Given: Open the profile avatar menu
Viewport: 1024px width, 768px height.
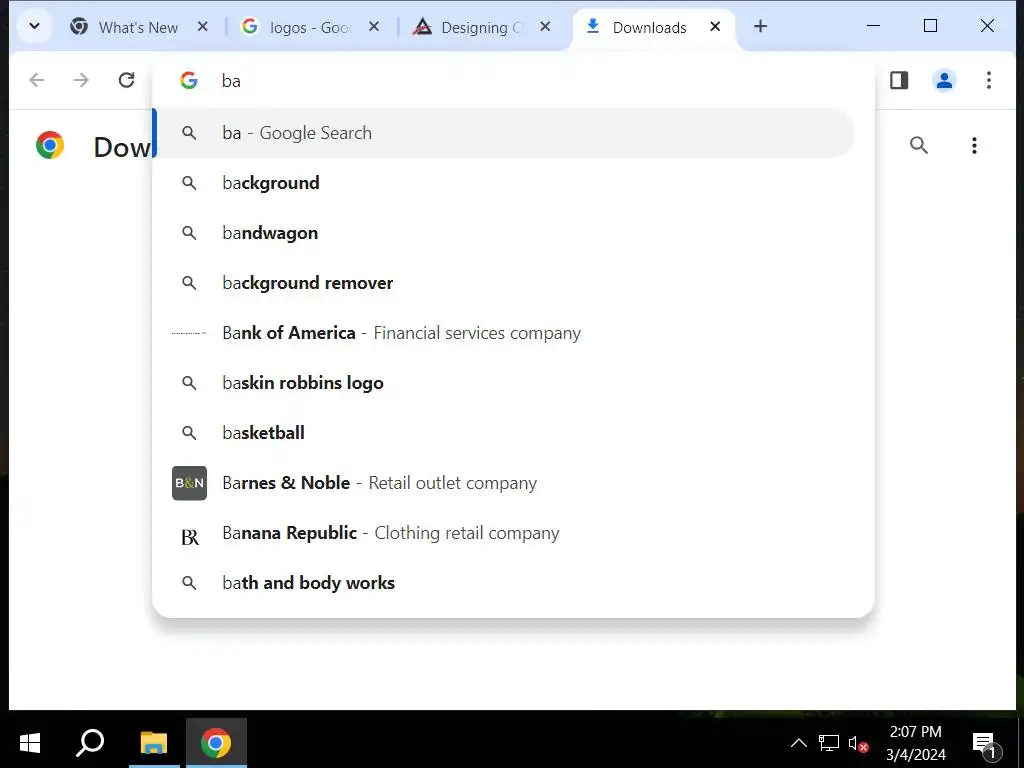Looking at the screenshot, I should click(x=944, y=80).
